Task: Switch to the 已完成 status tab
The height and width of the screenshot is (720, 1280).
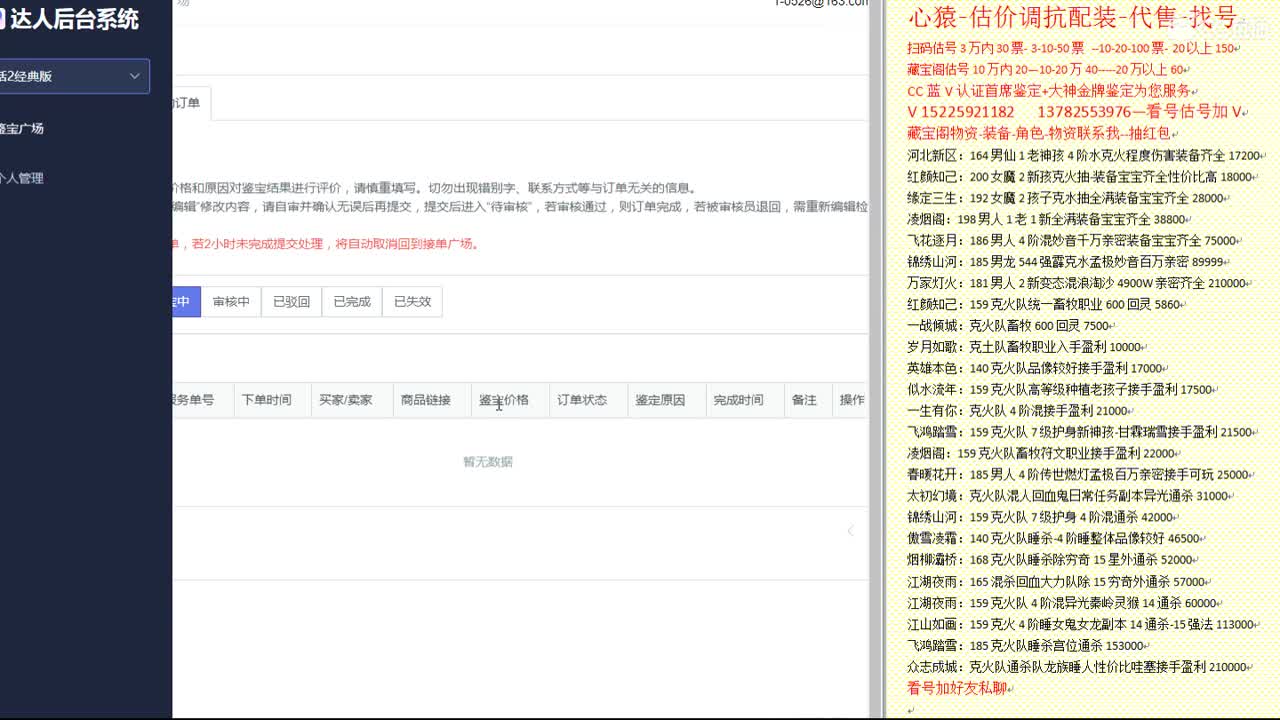Action: (352, 302)
